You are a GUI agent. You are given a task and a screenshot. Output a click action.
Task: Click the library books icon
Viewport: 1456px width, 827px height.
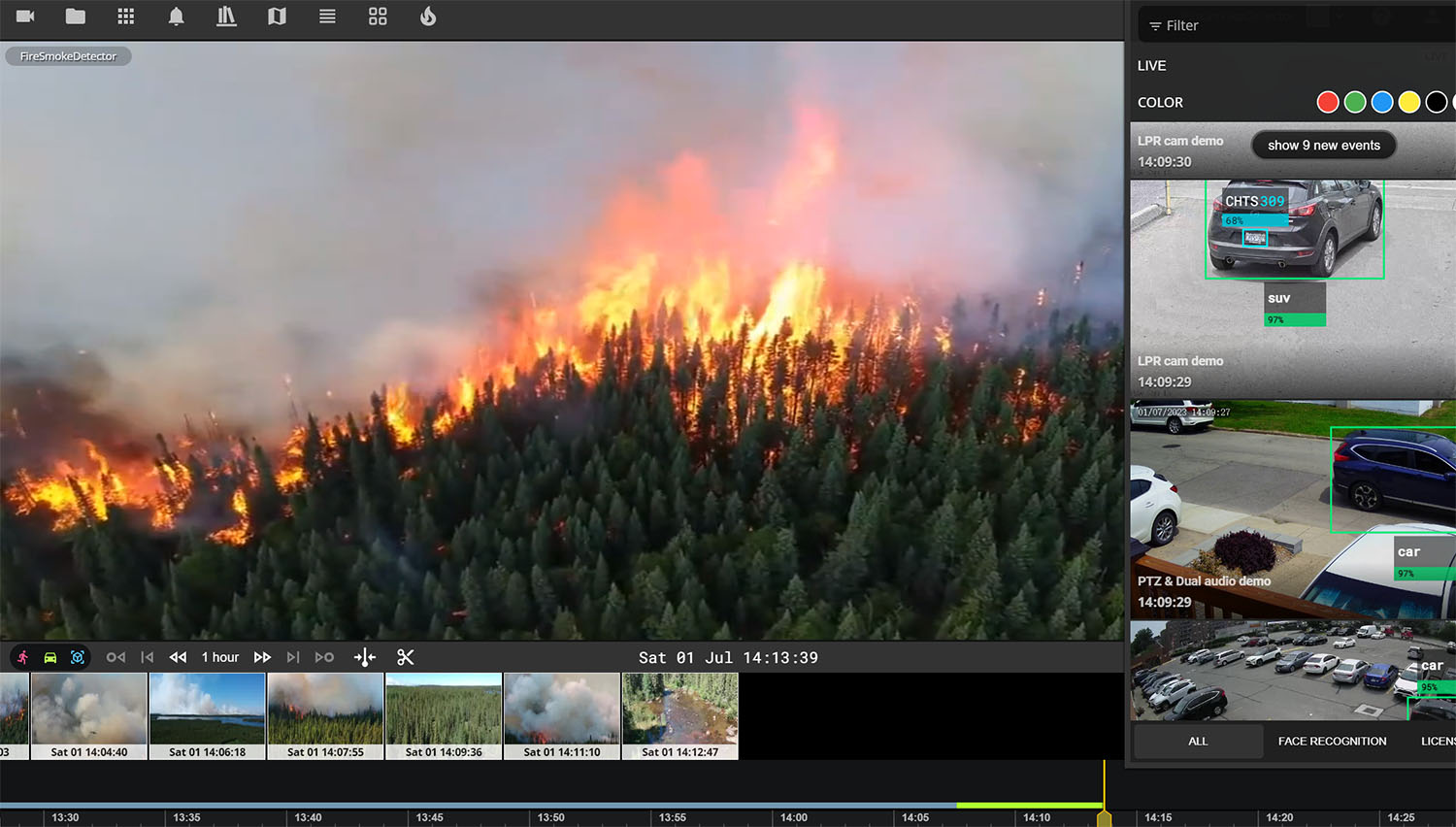click(226, 17)
